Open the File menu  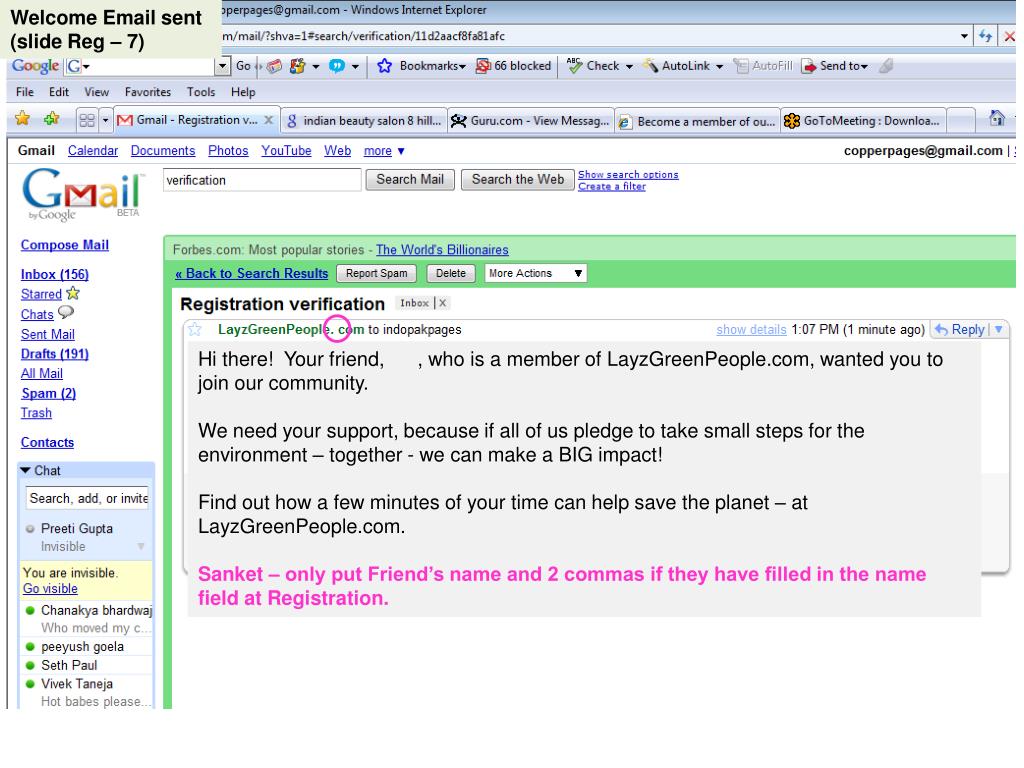pyautogui.click(x=25, y=92)
